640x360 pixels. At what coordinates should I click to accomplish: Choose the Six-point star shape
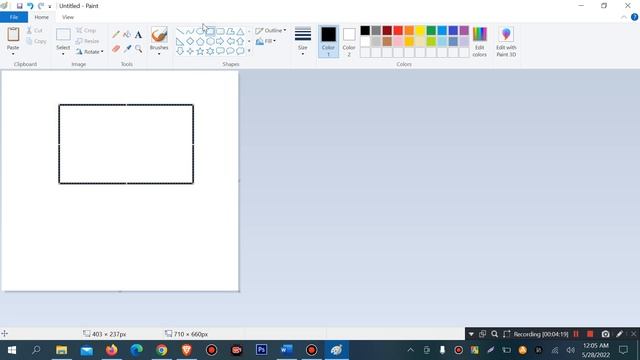[210, 51]
